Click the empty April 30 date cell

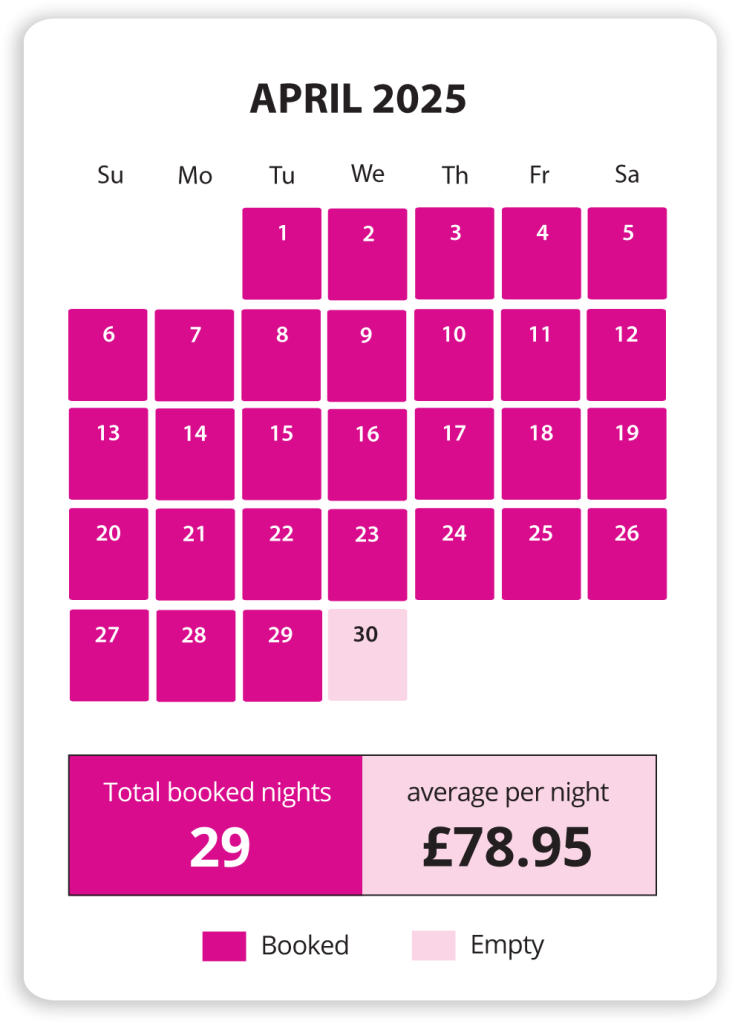coord(367,655)
